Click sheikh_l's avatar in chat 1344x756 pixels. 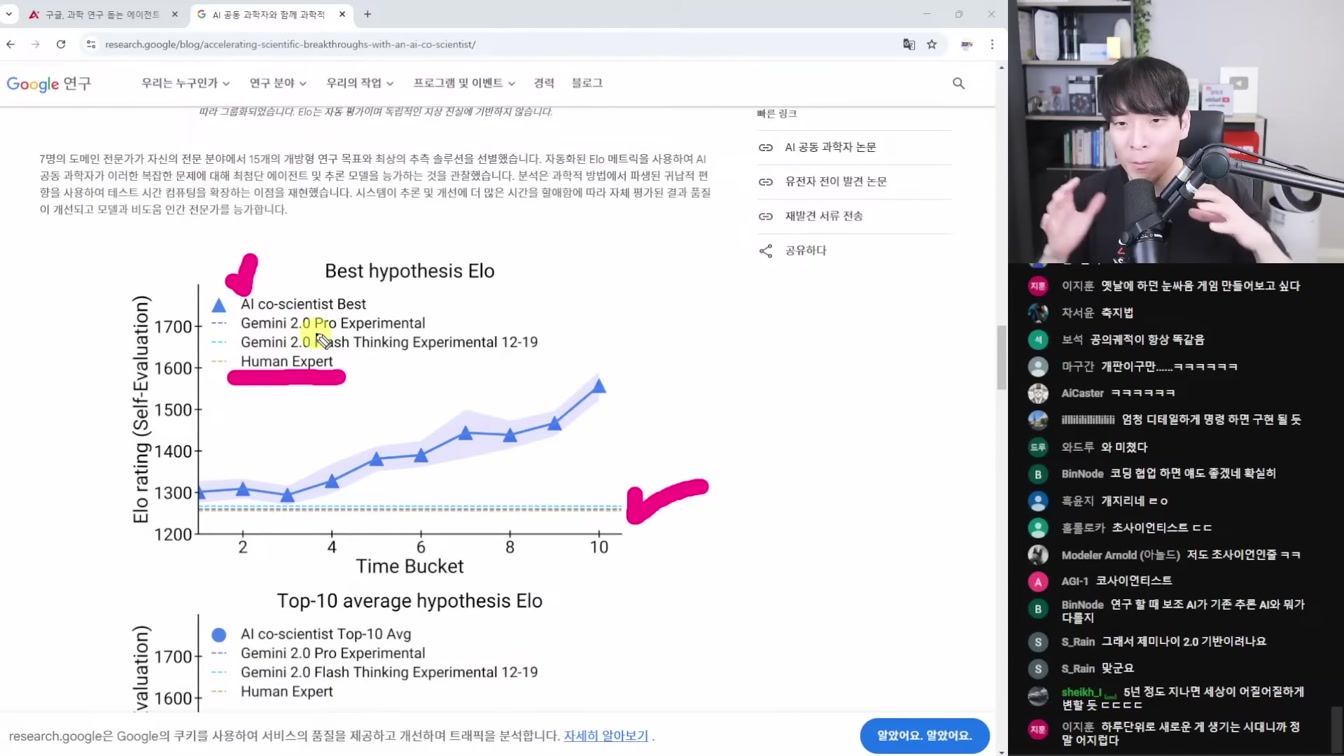(x=1038, y=697)
